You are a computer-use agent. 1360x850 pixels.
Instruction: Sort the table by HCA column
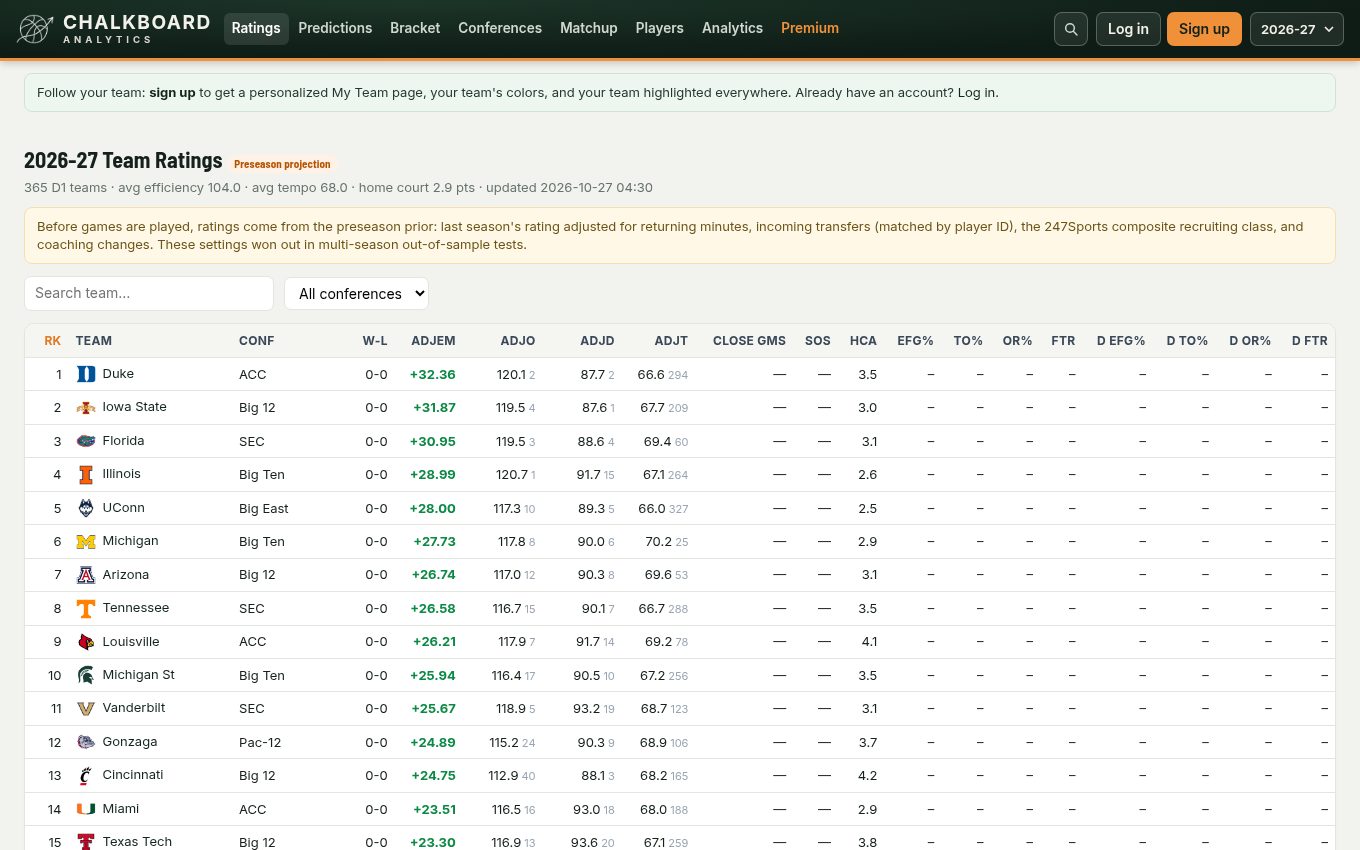[x=863, y=341]
